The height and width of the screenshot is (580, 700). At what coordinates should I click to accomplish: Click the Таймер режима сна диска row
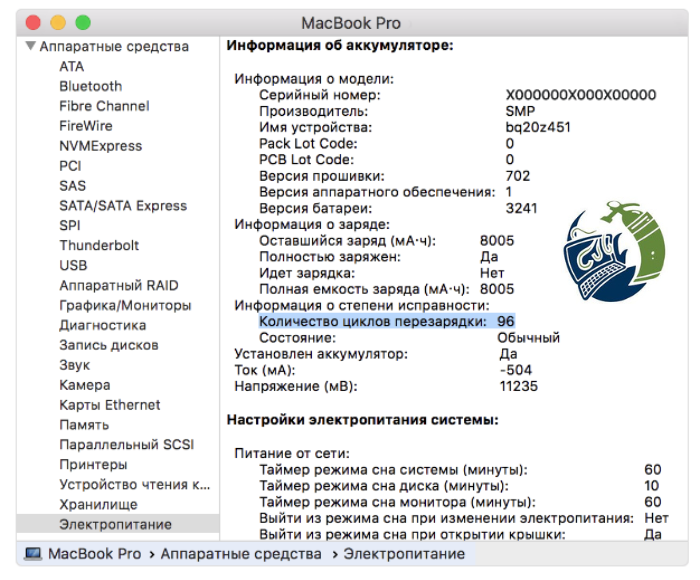point(459,486)
